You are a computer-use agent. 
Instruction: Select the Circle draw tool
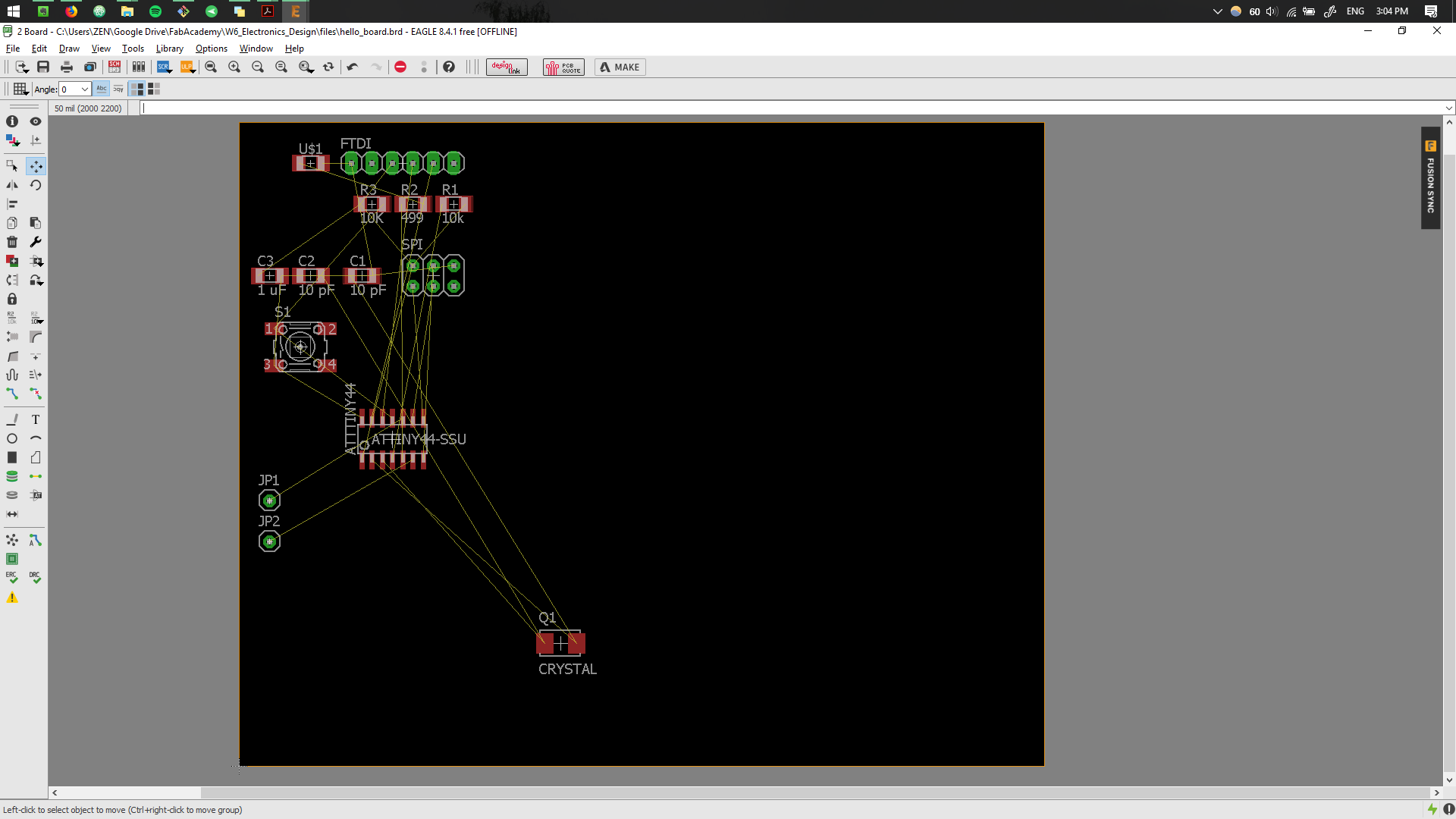pos(12,438)
